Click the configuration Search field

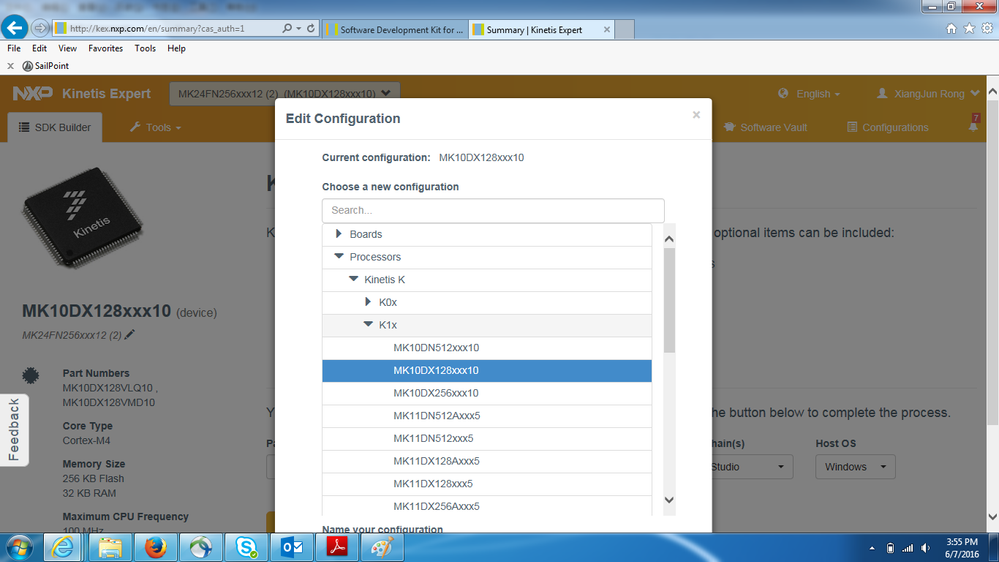pos(493,210)
